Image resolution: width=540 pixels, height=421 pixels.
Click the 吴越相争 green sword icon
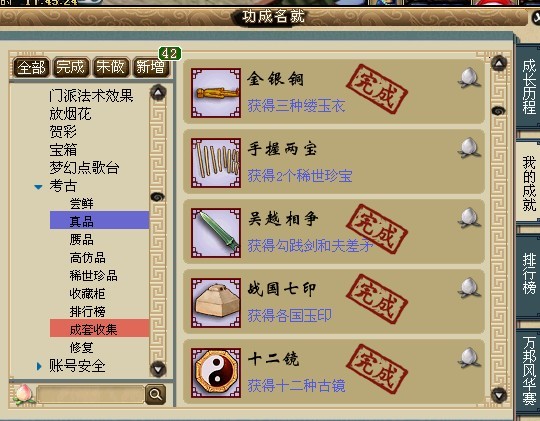pos(216,233)
